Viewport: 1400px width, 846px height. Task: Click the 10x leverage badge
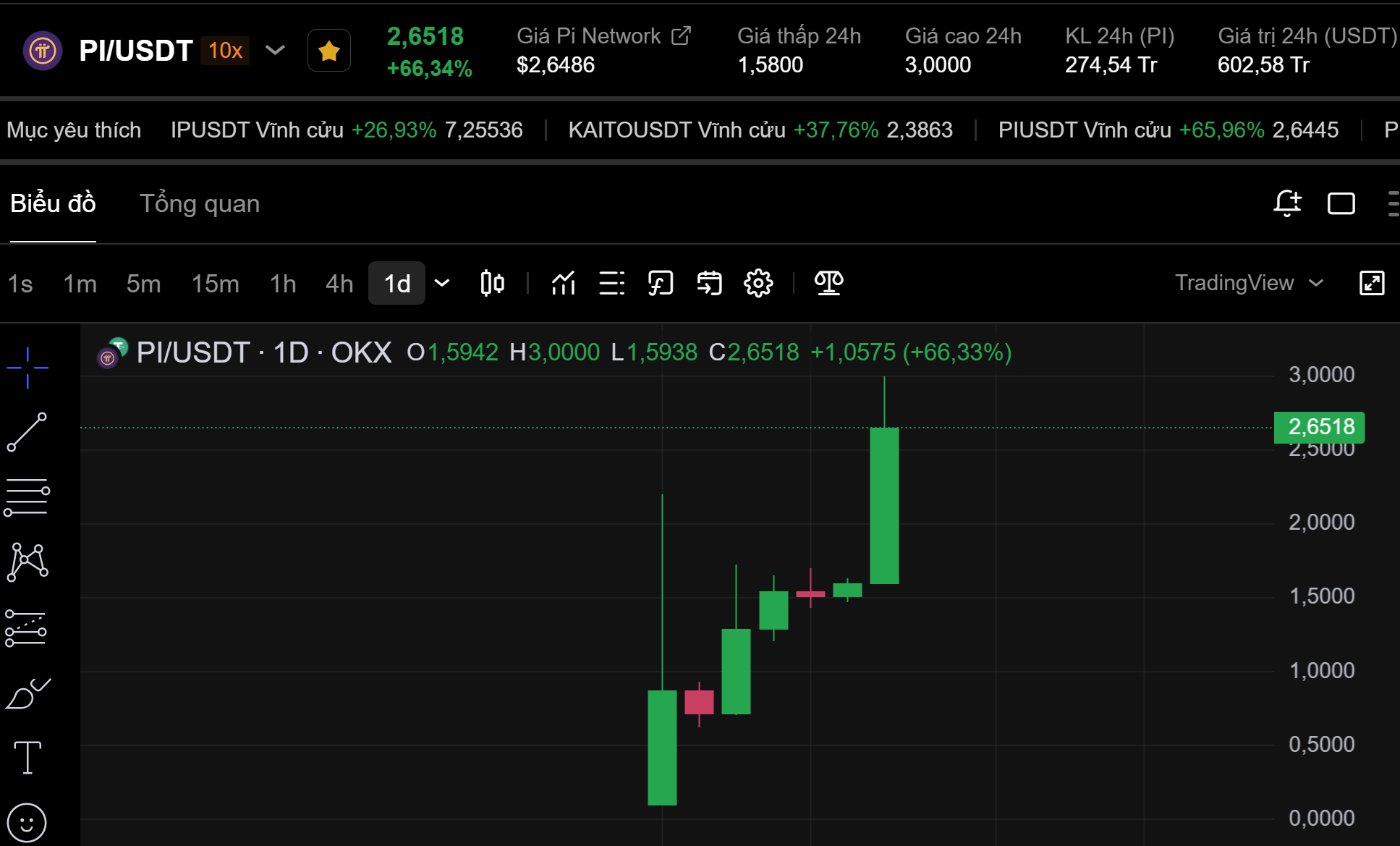point(225,51)
